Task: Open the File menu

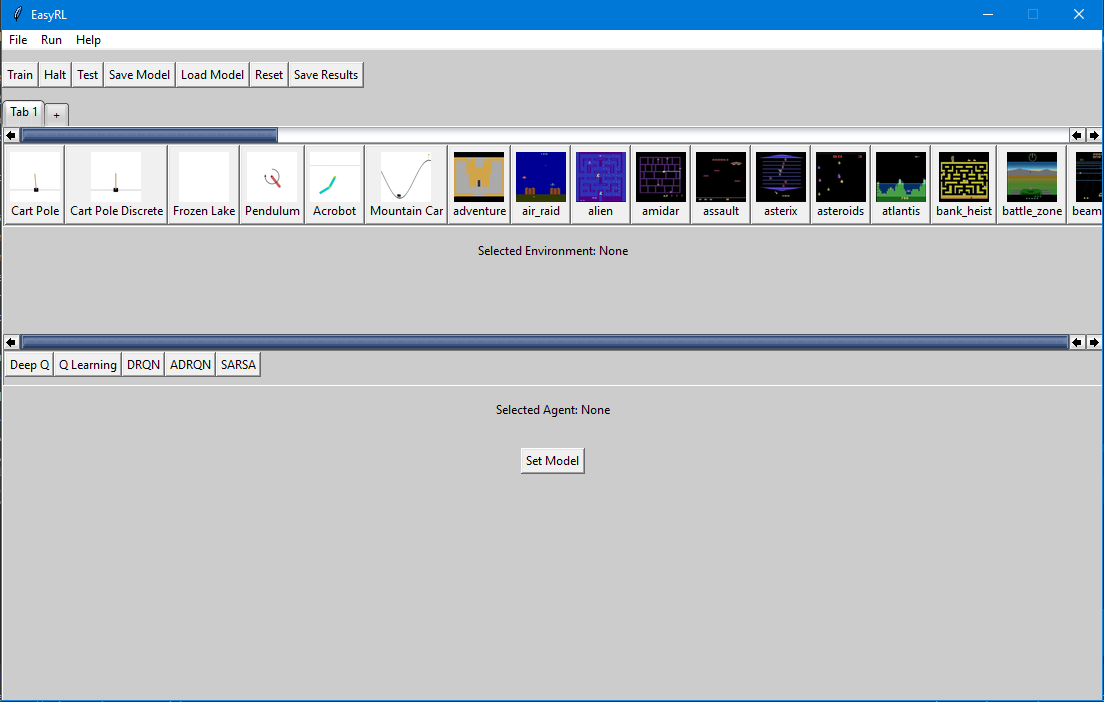Action: click(18, 40)
